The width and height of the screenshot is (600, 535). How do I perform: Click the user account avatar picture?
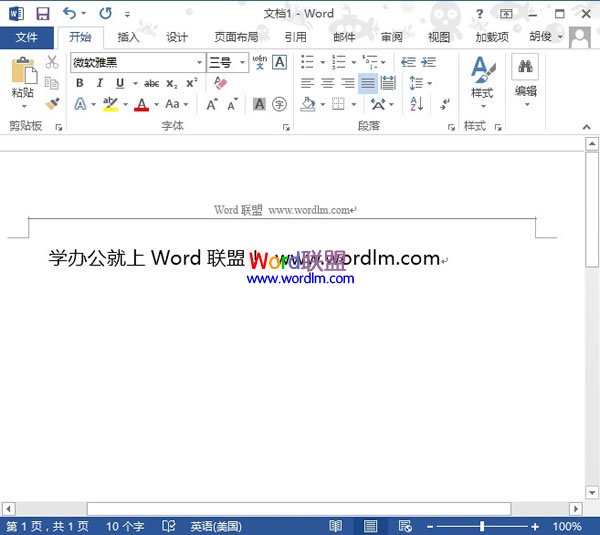coord(580,38)
